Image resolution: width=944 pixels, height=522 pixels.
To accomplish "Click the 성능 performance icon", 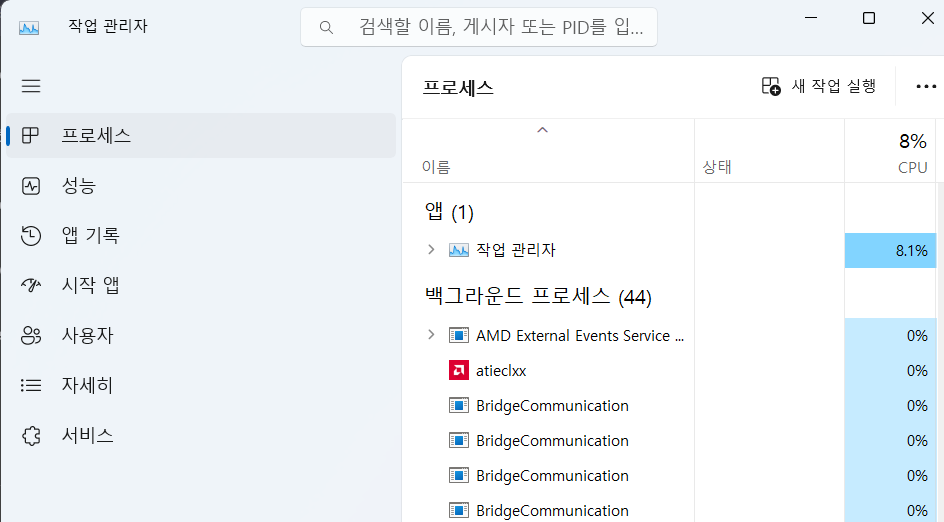I will [x=31, y=185].
